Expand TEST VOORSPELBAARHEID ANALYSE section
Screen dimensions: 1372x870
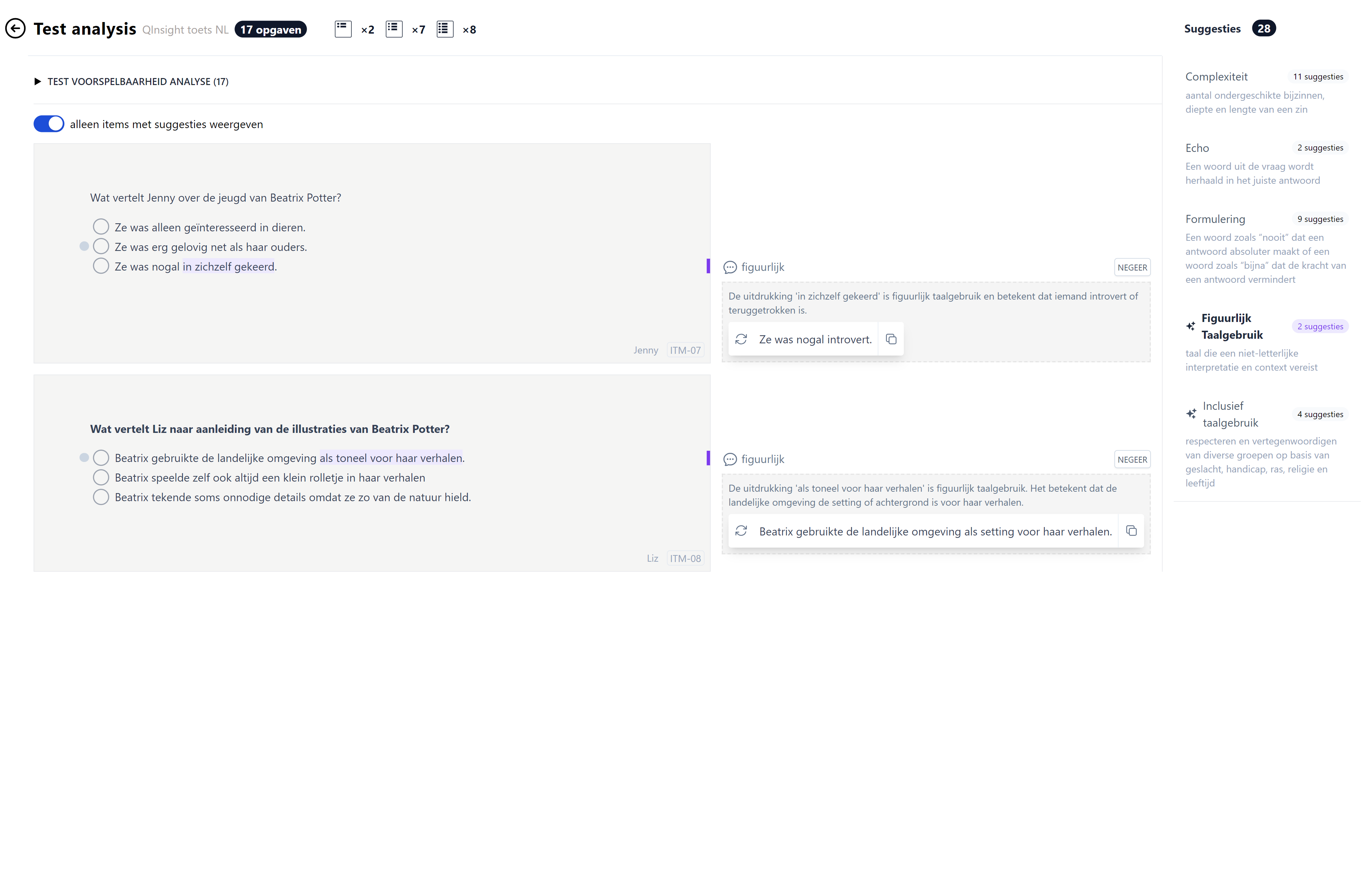click(x=37, y=81)
